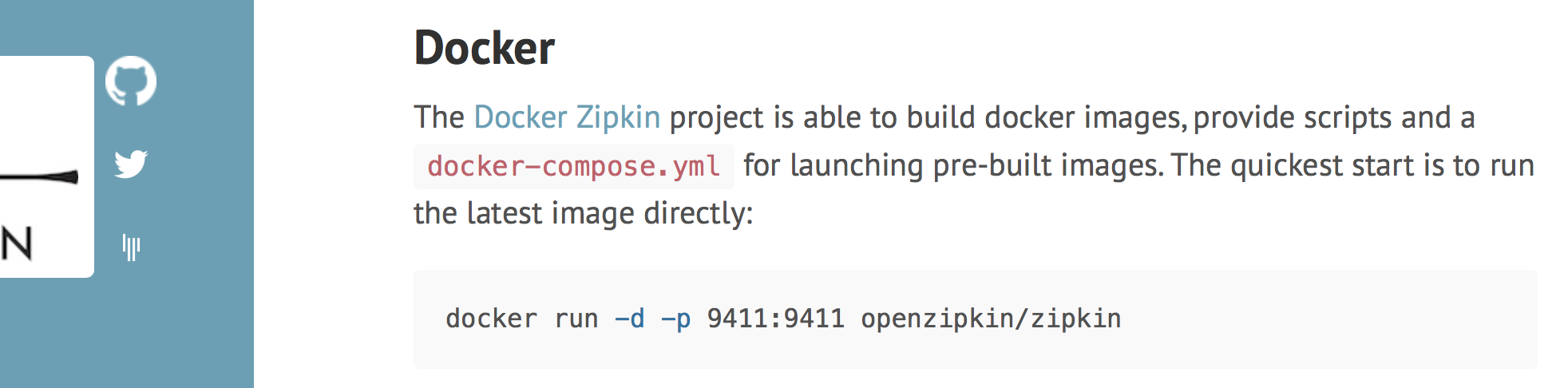1568x388 pixels.
Task: Click the -p flag in the command
Action: coord(675,319)
